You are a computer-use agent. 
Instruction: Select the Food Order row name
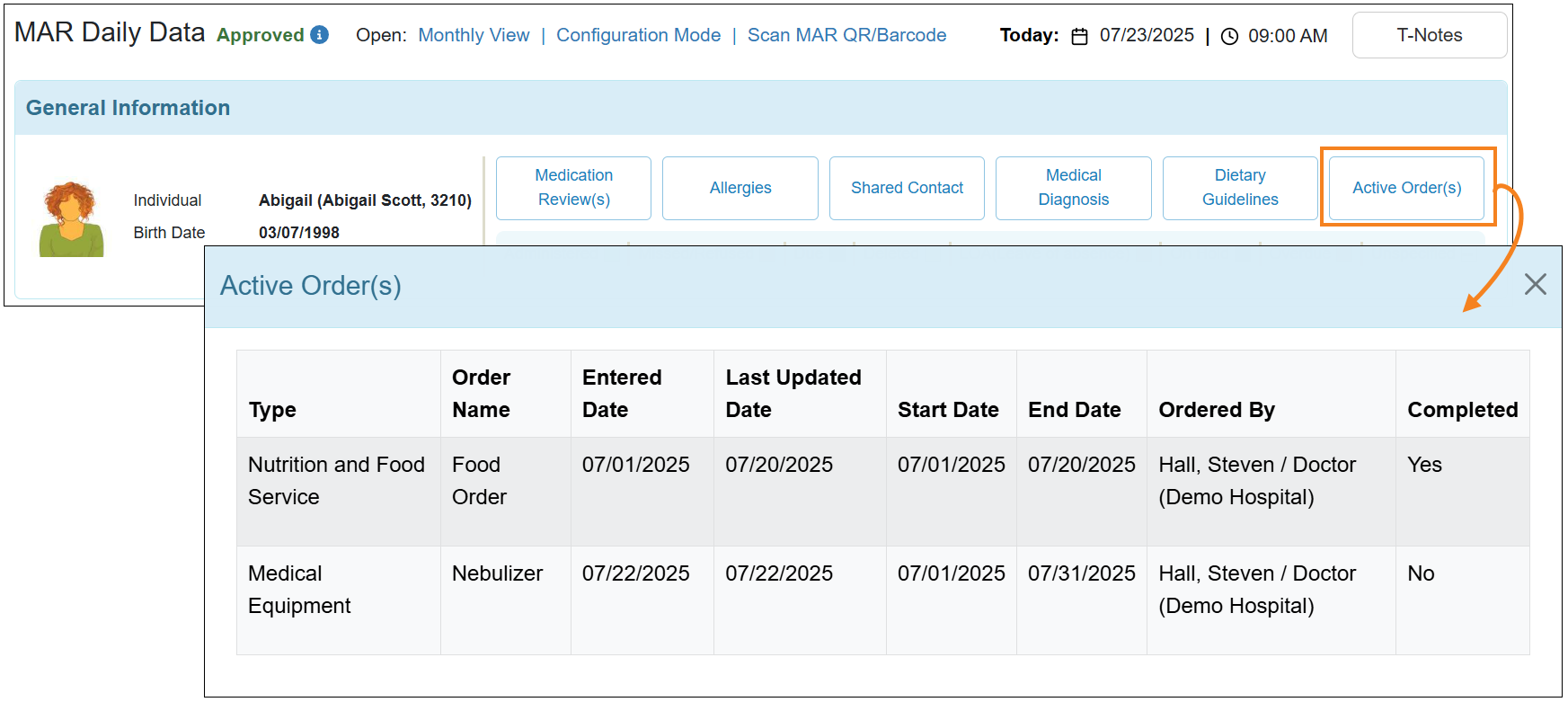[x=479, y=481]
